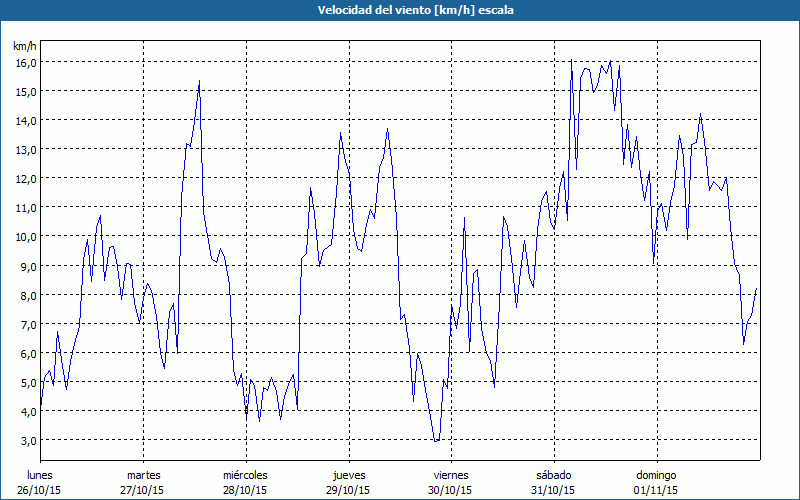Select the 16,0 y-axis tick label
Image resolution: width=800 pixels, height=500 pixels.
pos(25,62)
